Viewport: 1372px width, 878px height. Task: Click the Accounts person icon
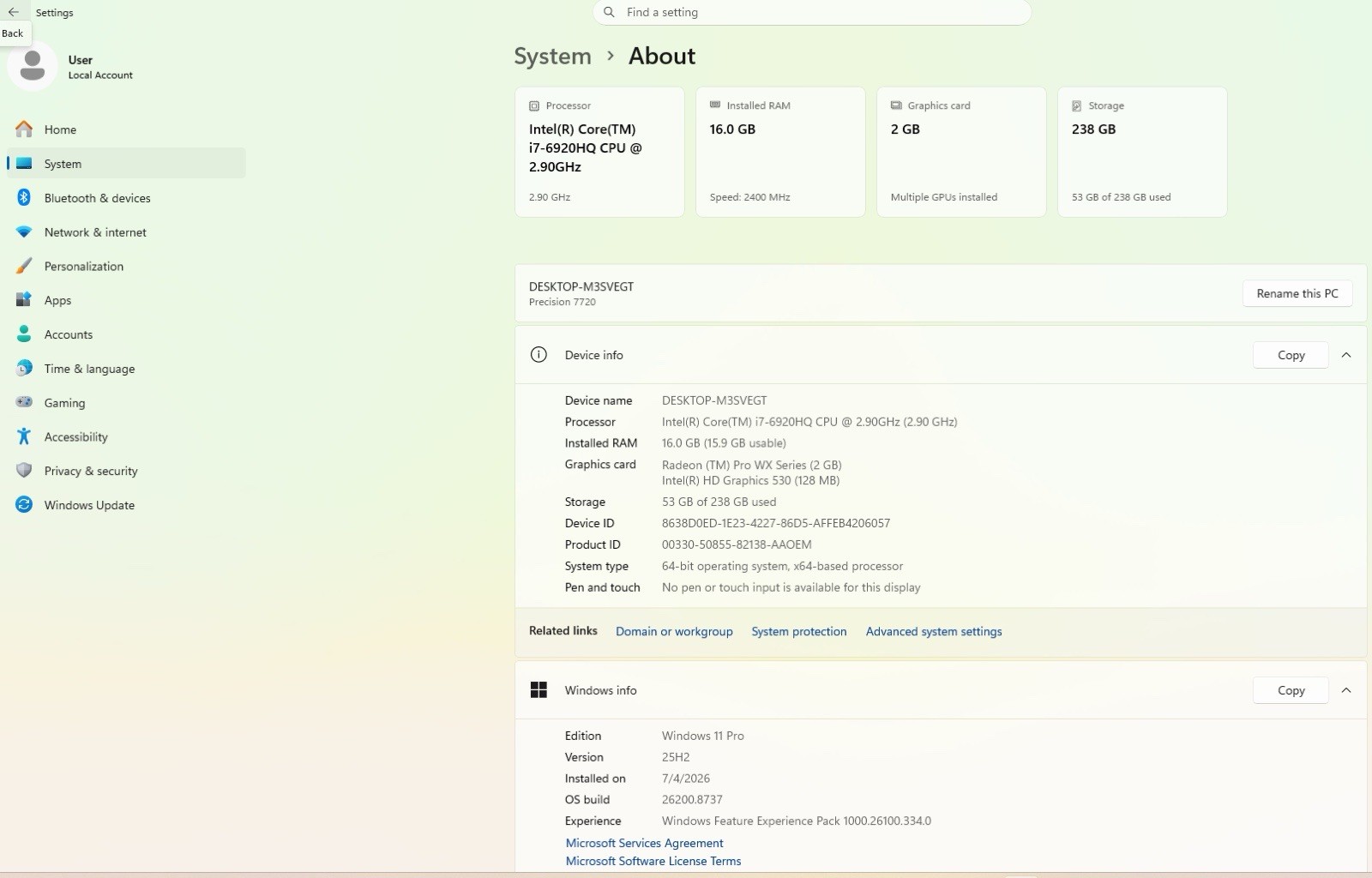pos(24,334)
